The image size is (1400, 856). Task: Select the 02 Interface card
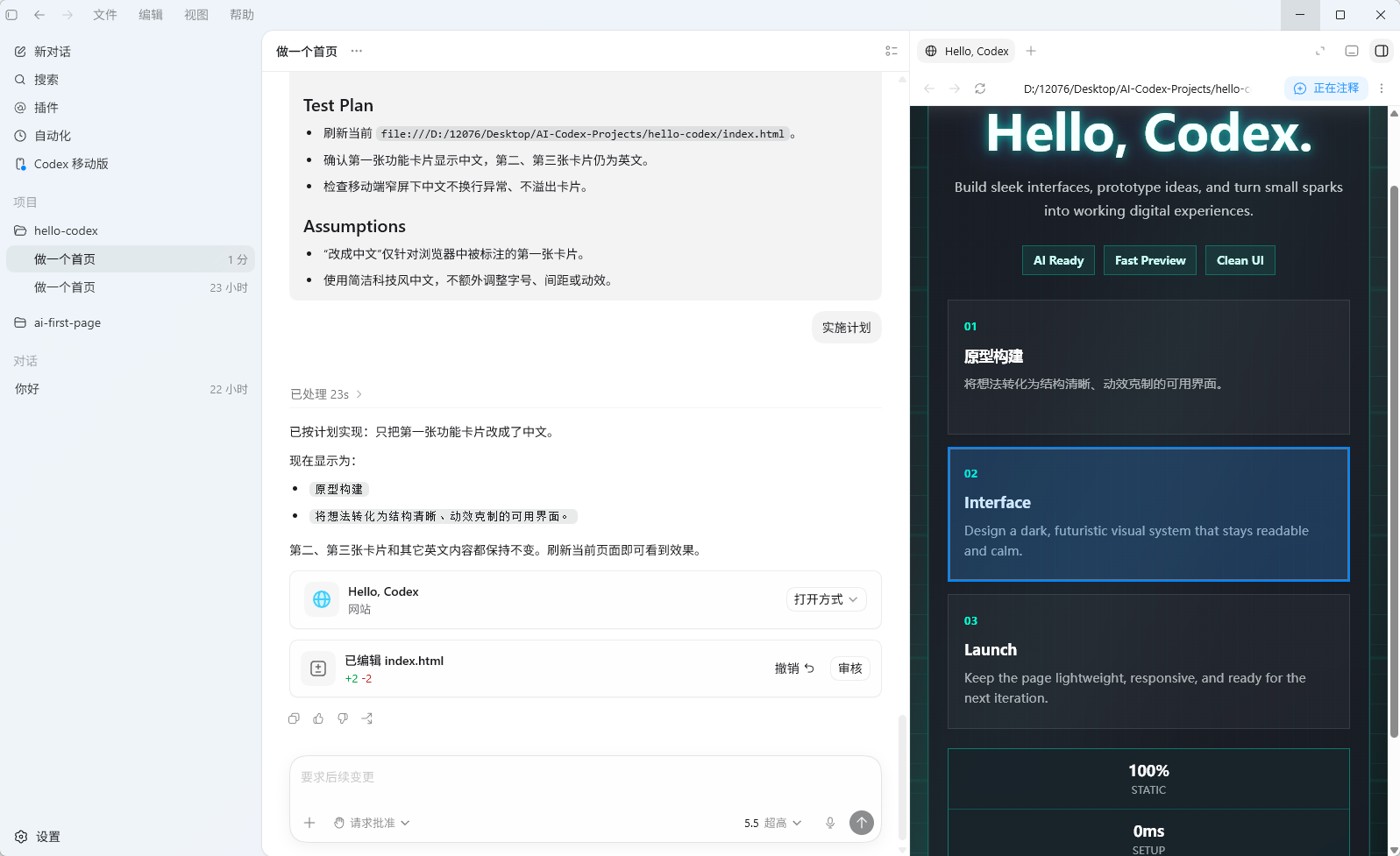pyautogui.click(x=1148, y=514)
